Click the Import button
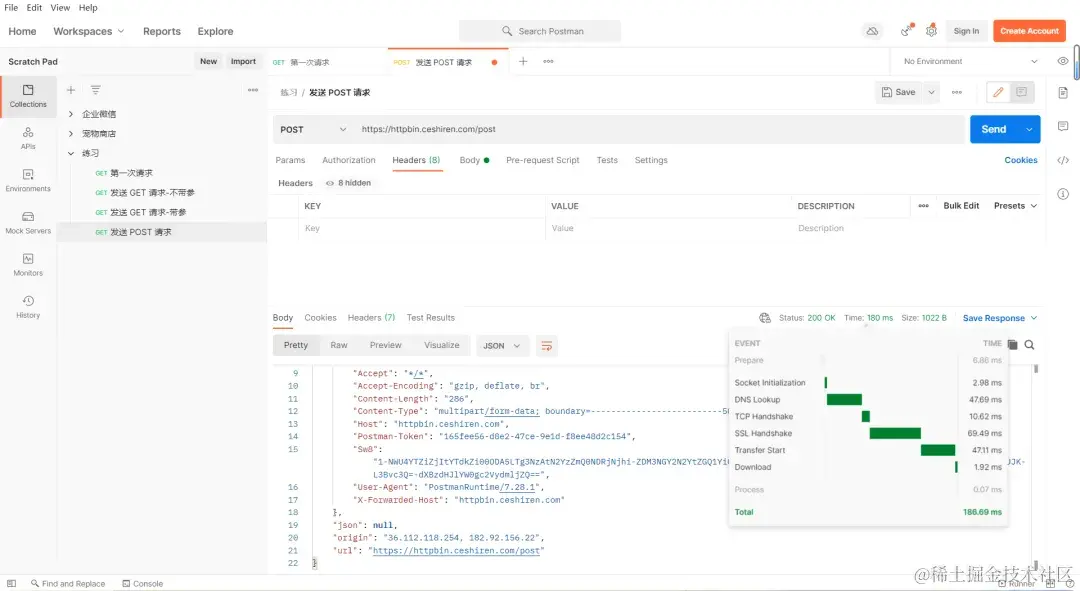1080x591 pixels. click(x=243, y=61)
